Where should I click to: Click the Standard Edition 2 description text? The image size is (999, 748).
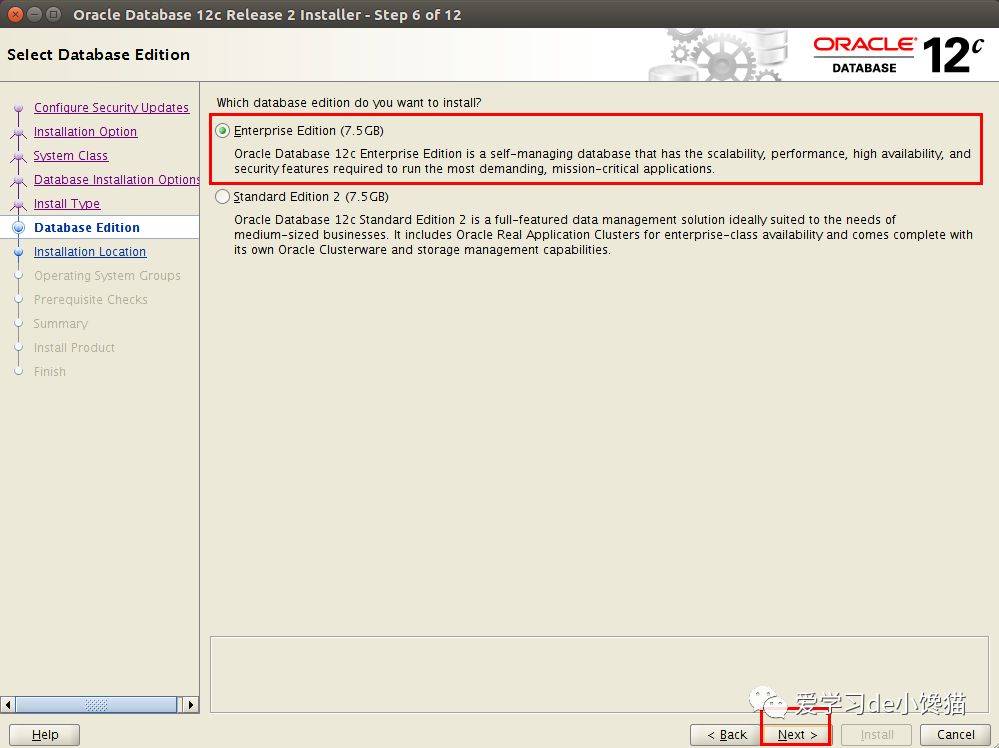tap(603, 234)
